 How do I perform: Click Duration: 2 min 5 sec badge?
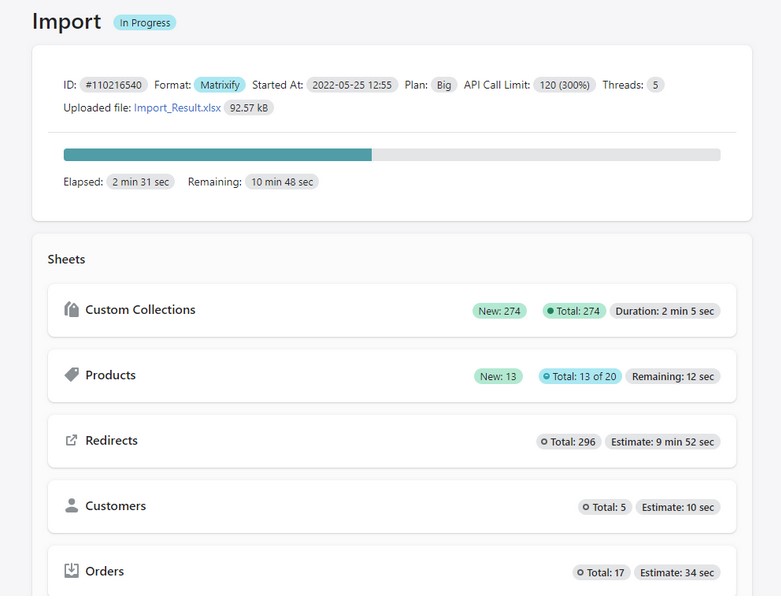coord(665,311)
